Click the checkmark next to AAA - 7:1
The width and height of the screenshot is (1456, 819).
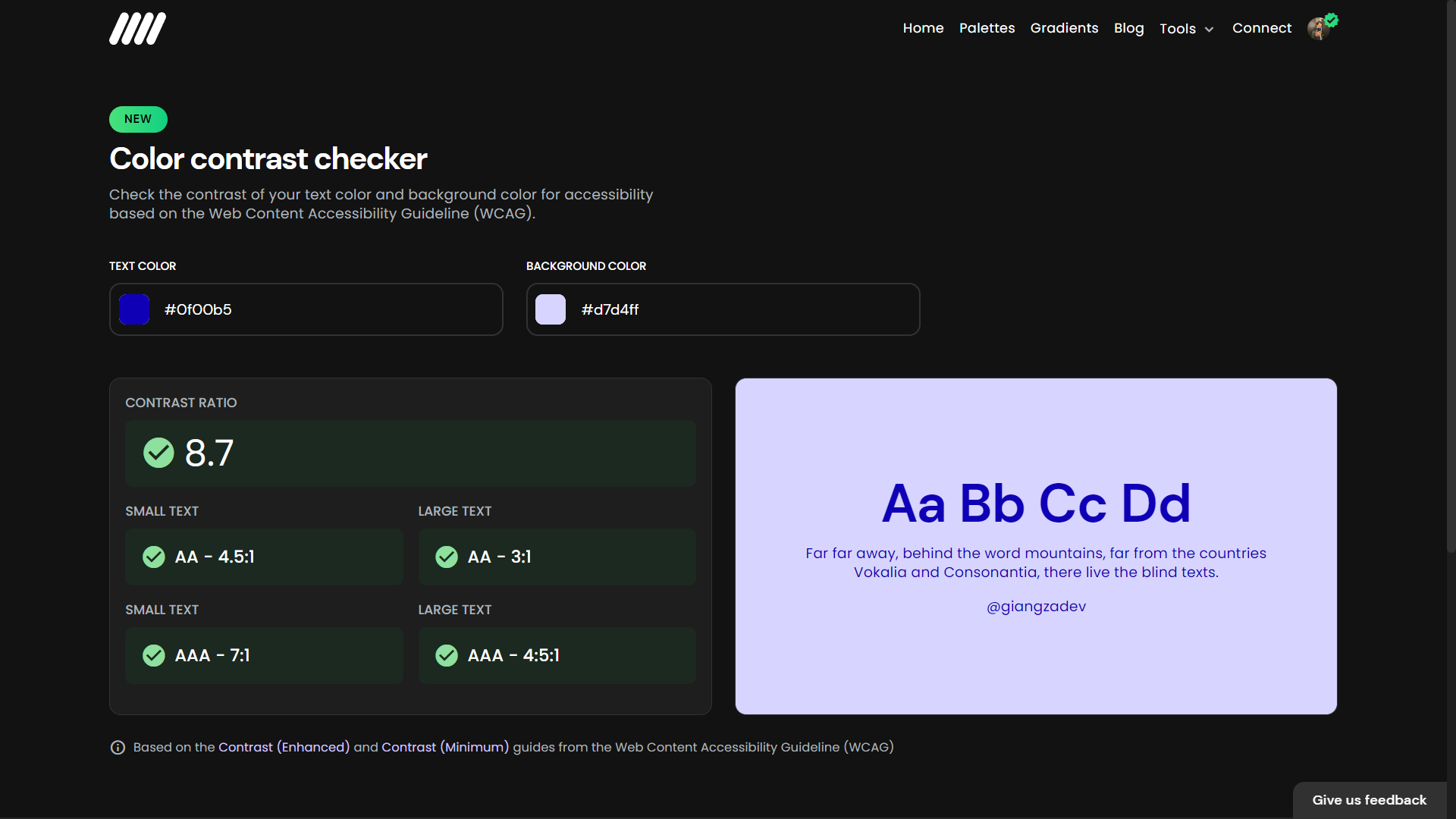click(x=154, y=655)
